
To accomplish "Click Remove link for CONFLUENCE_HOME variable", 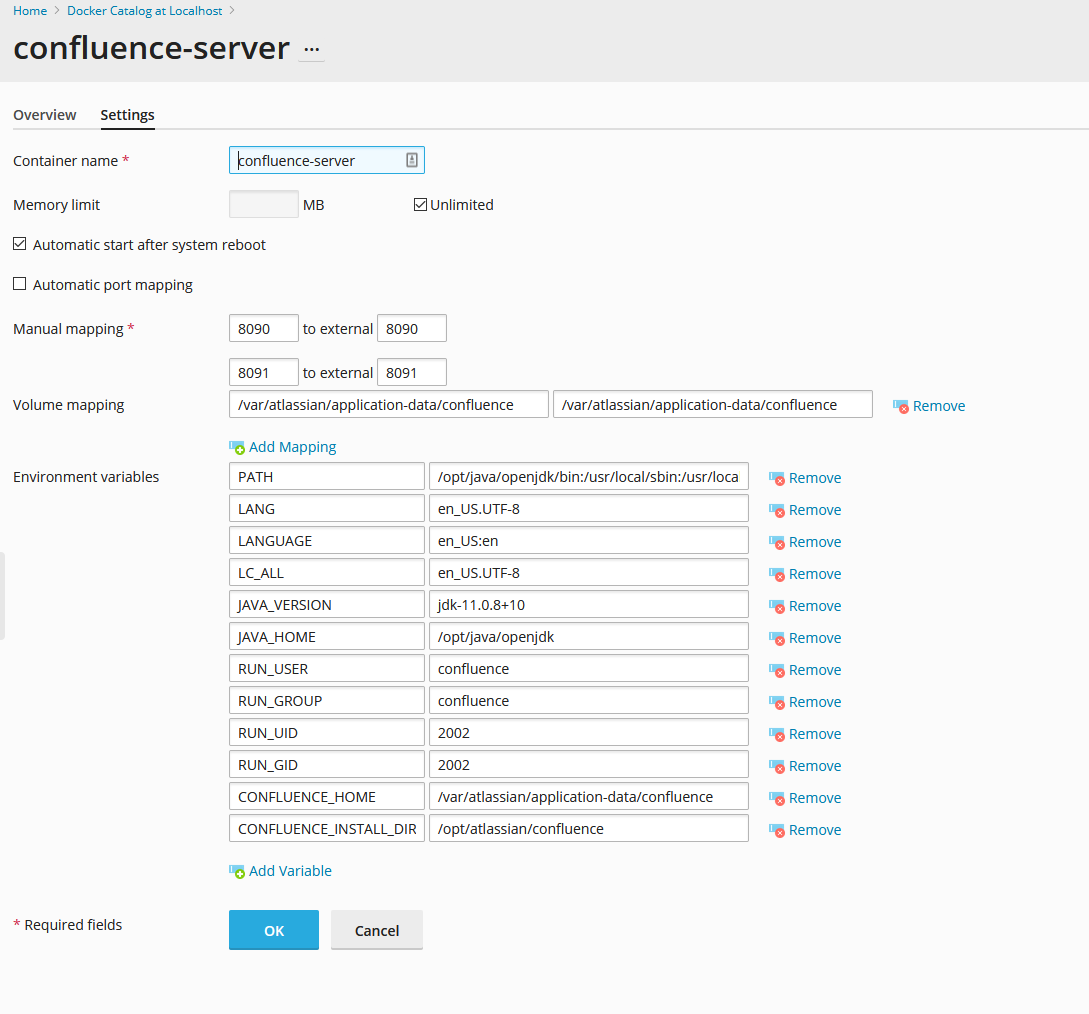I will click(815, 798).
